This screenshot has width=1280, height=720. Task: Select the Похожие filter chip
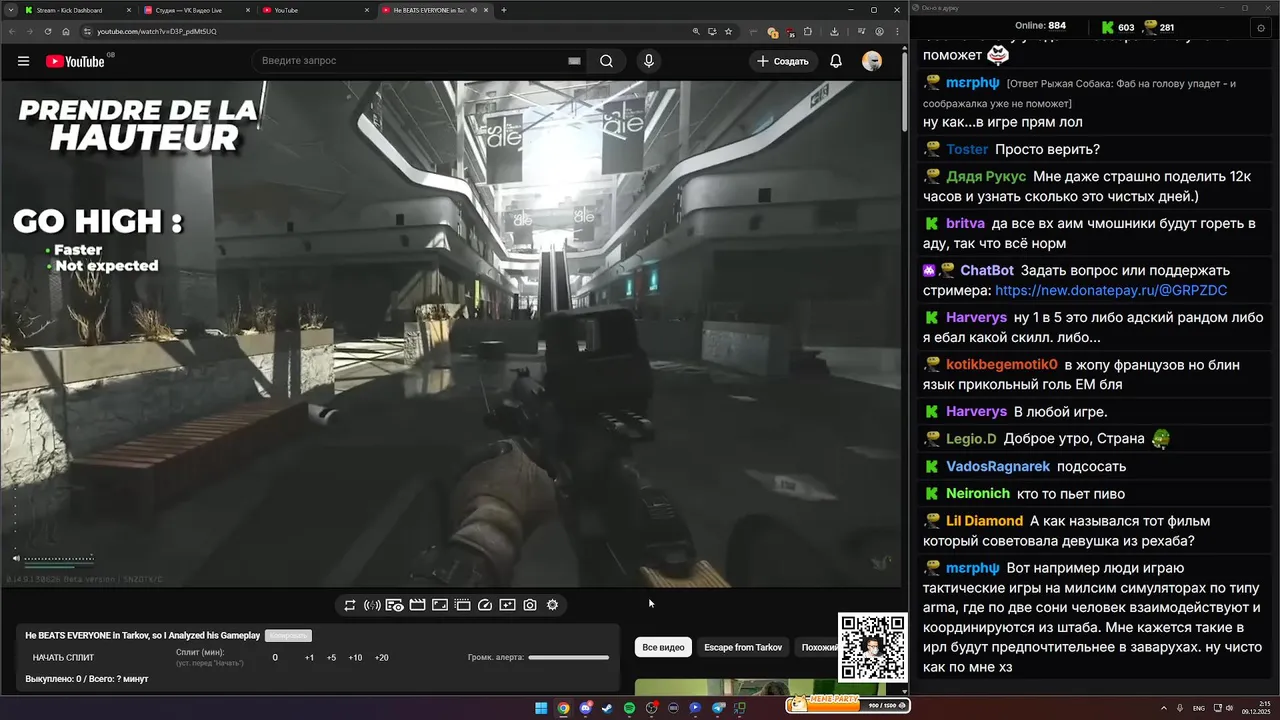click(x=819, y=647)
